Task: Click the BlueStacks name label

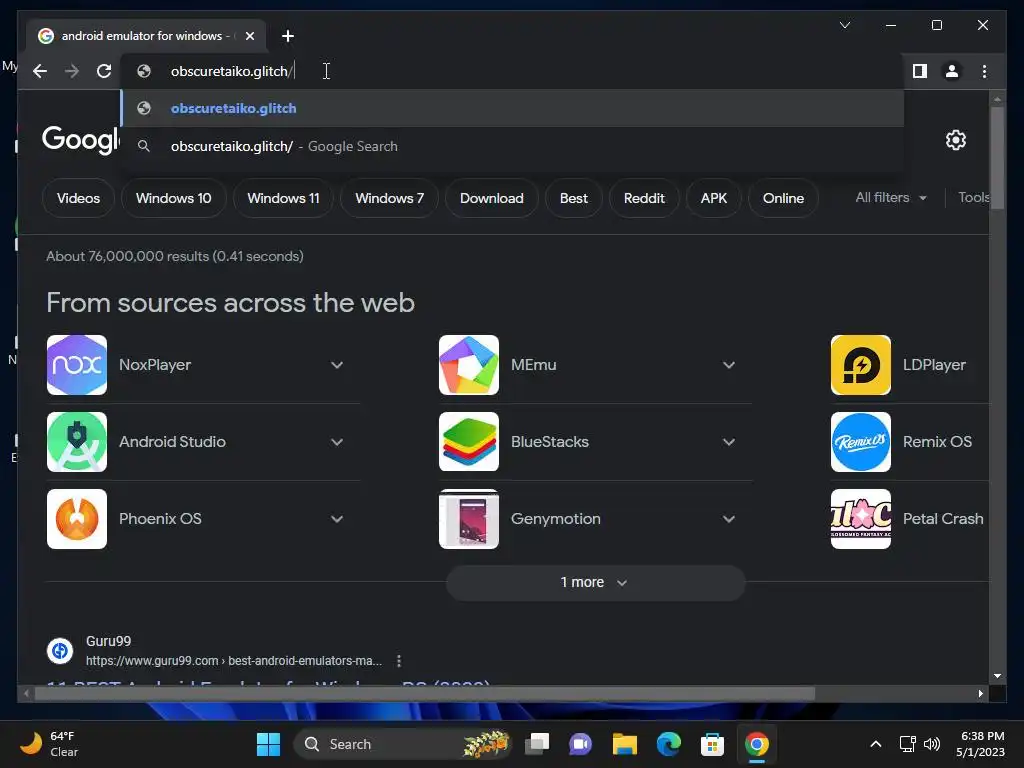Action: click(550, 442)
